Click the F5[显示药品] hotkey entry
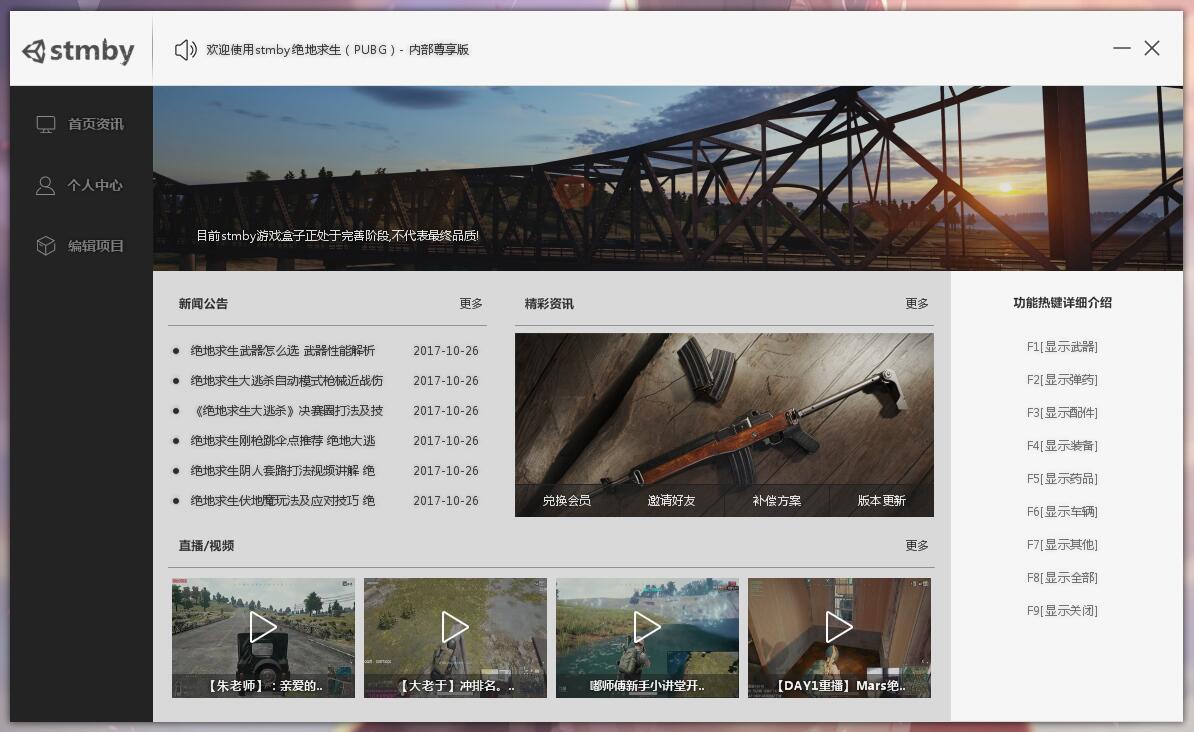 (1061, 478)
